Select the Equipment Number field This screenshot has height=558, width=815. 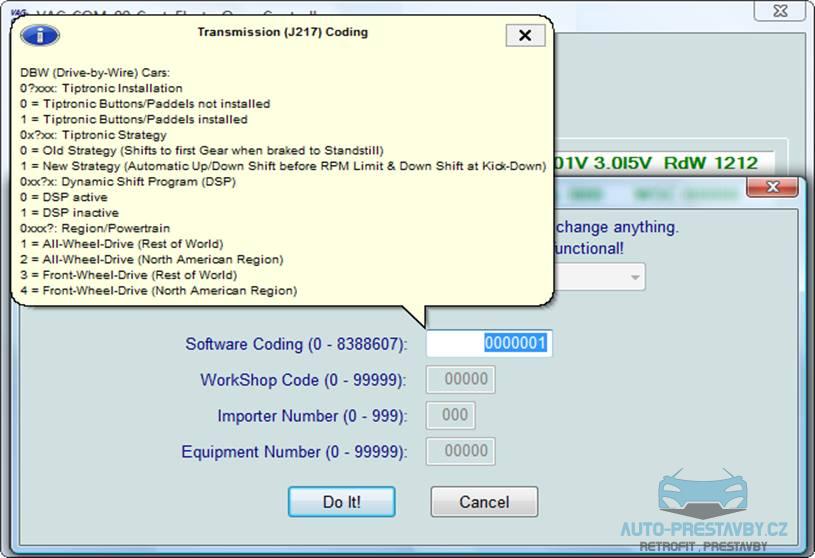[461, 452]
